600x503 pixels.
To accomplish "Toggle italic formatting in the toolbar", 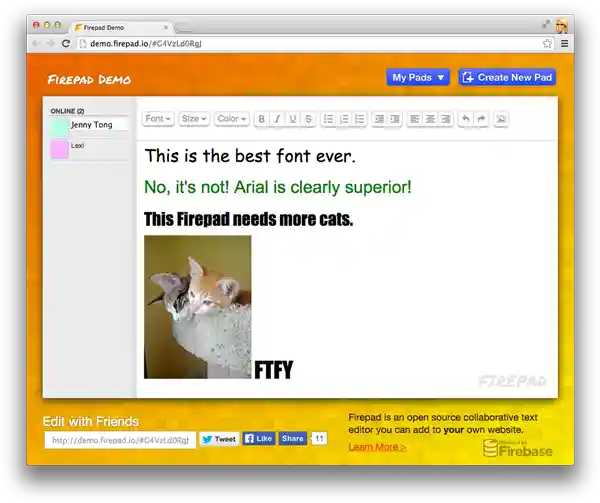I will tap(277, 119).
